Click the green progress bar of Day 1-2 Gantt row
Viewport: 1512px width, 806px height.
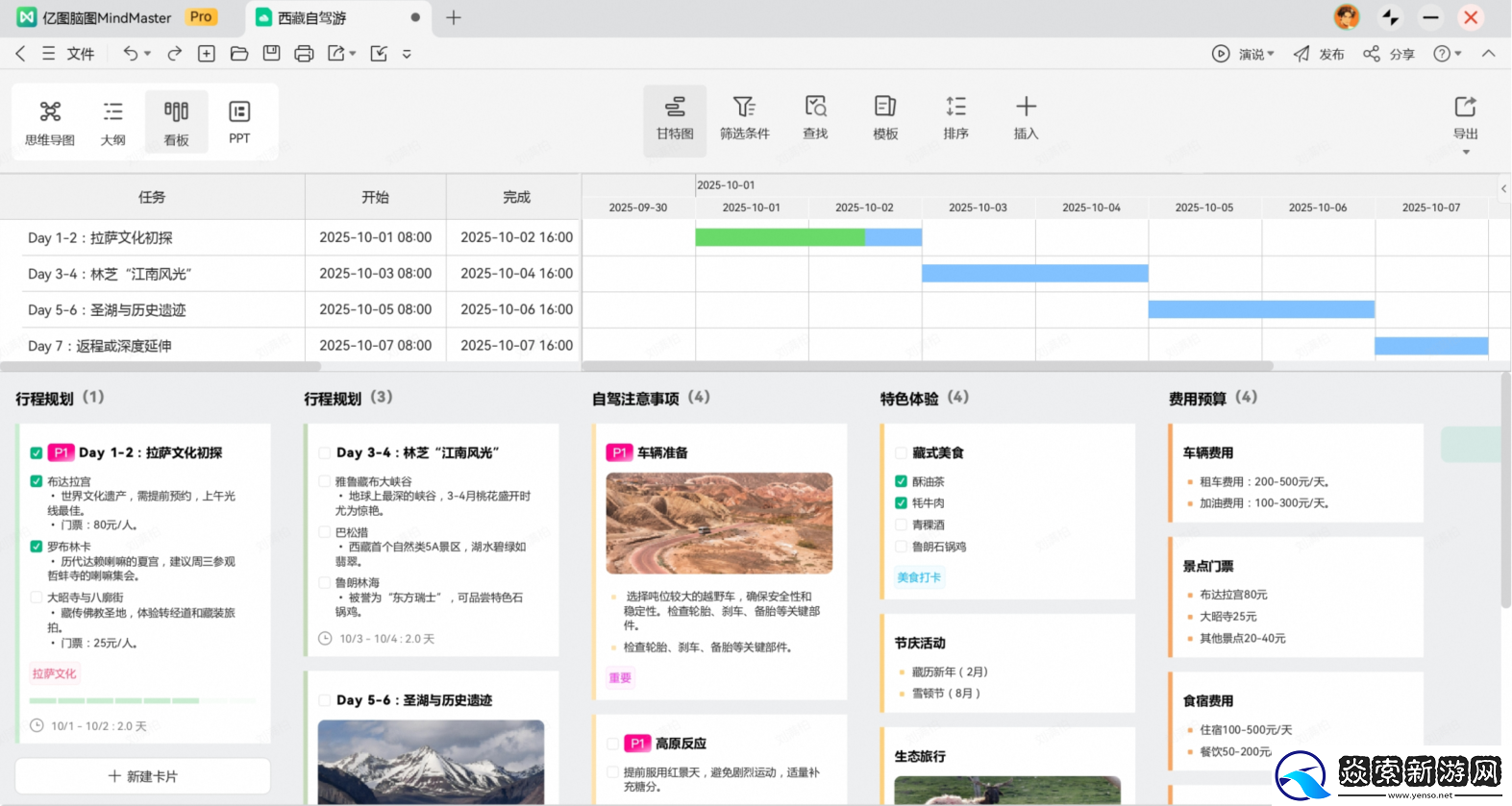pos(780,237)
